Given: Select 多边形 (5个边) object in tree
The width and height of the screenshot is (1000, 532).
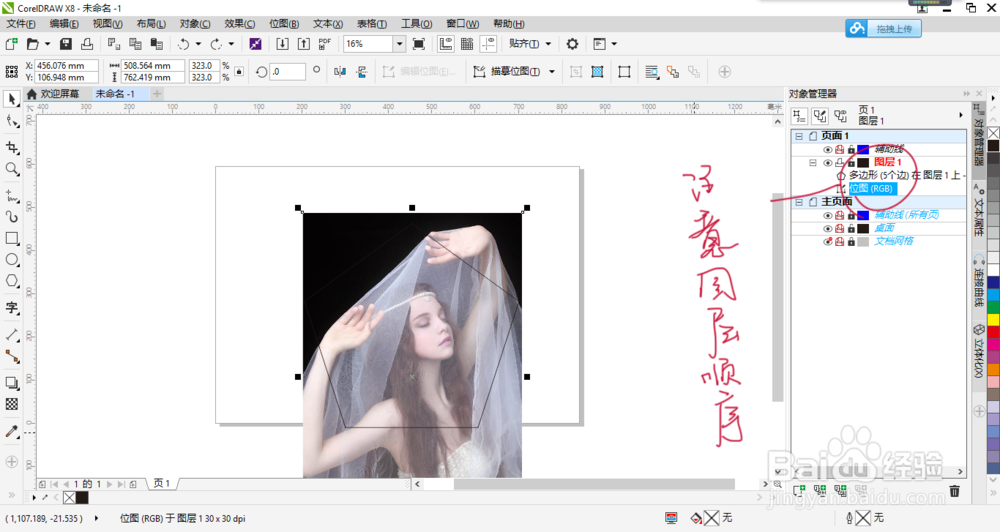Looking at the screenshot, I should tap(906, 175).
